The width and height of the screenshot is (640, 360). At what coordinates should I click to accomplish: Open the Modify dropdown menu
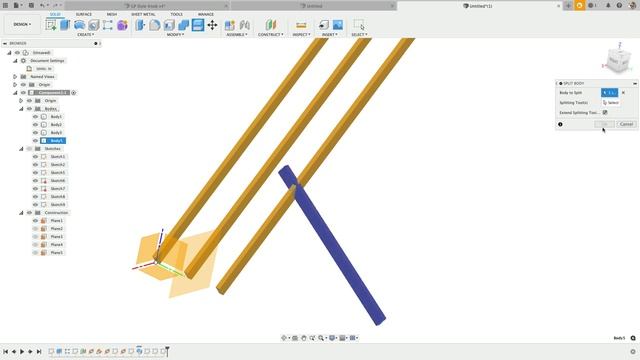coord(176,35)
